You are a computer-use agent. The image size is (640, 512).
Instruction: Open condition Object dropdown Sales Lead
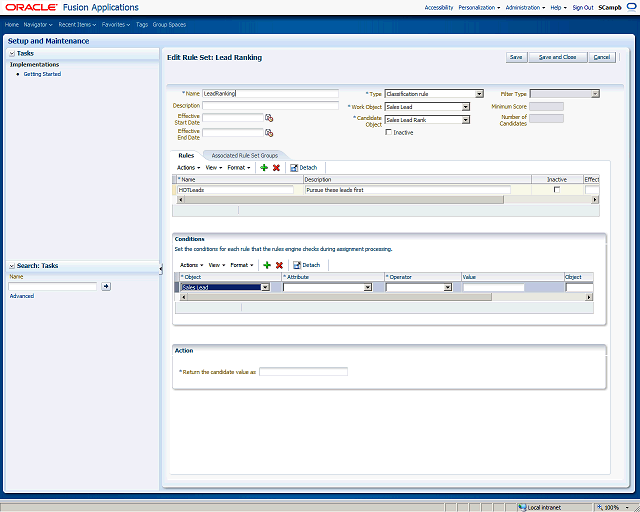tap(266, 287)
